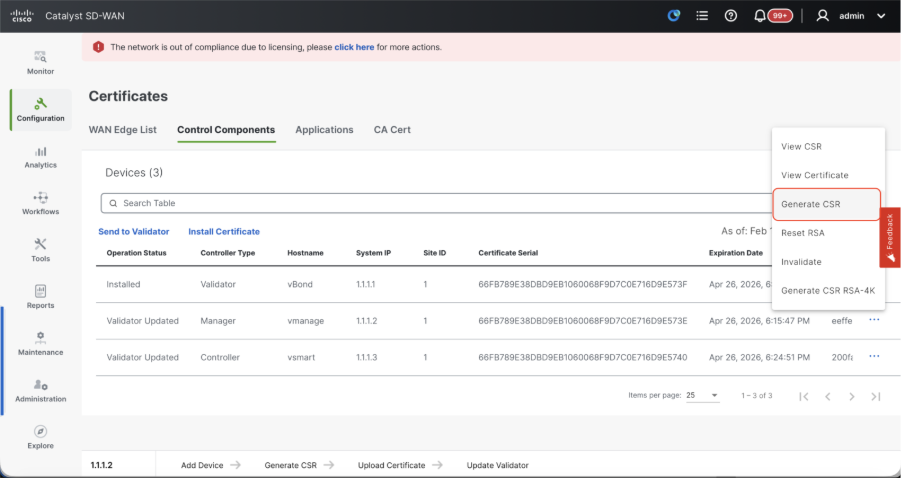Open the vsmart row actions menu
901x478 pixels.
coord(874,357)
